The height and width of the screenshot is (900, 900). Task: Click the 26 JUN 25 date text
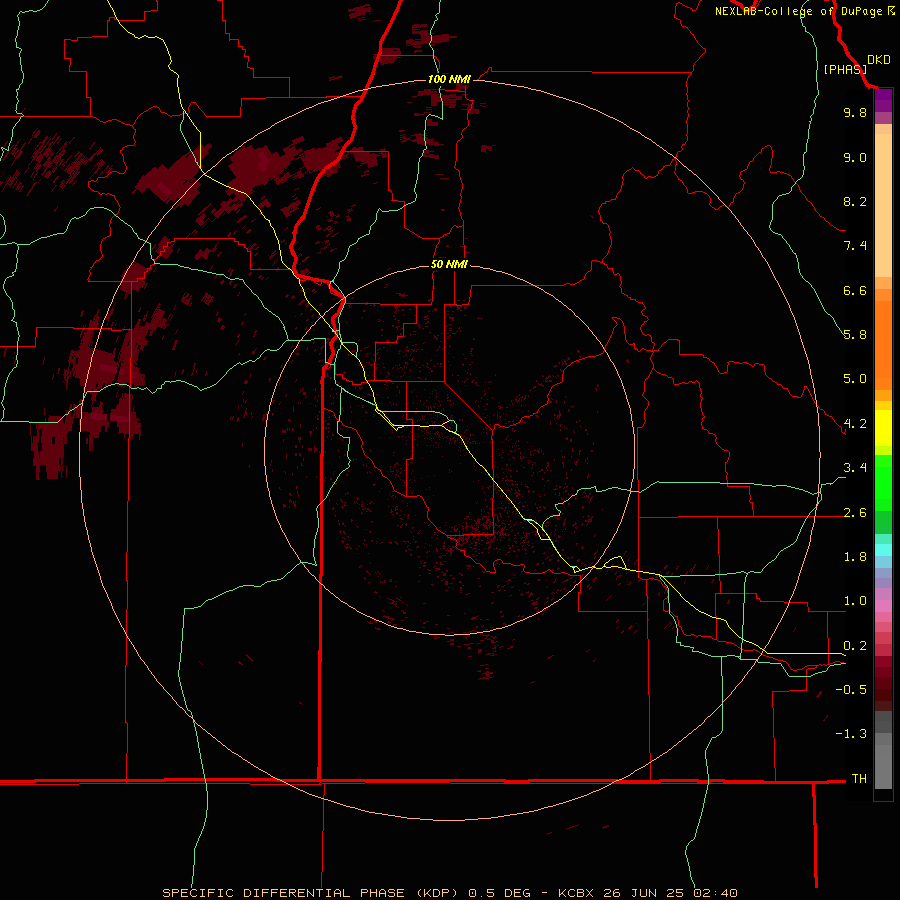coord(645,893)
